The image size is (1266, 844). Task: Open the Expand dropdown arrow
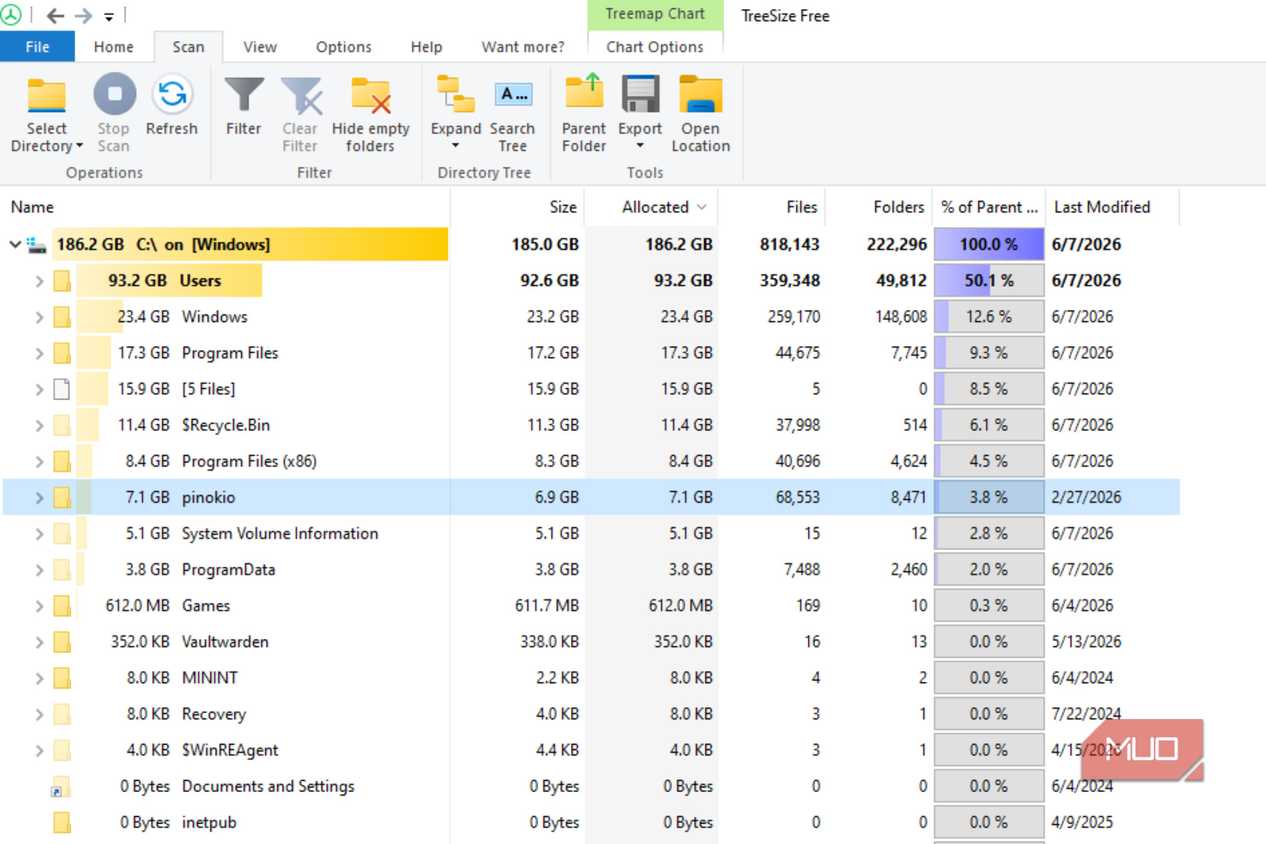(x=456, y=146)
